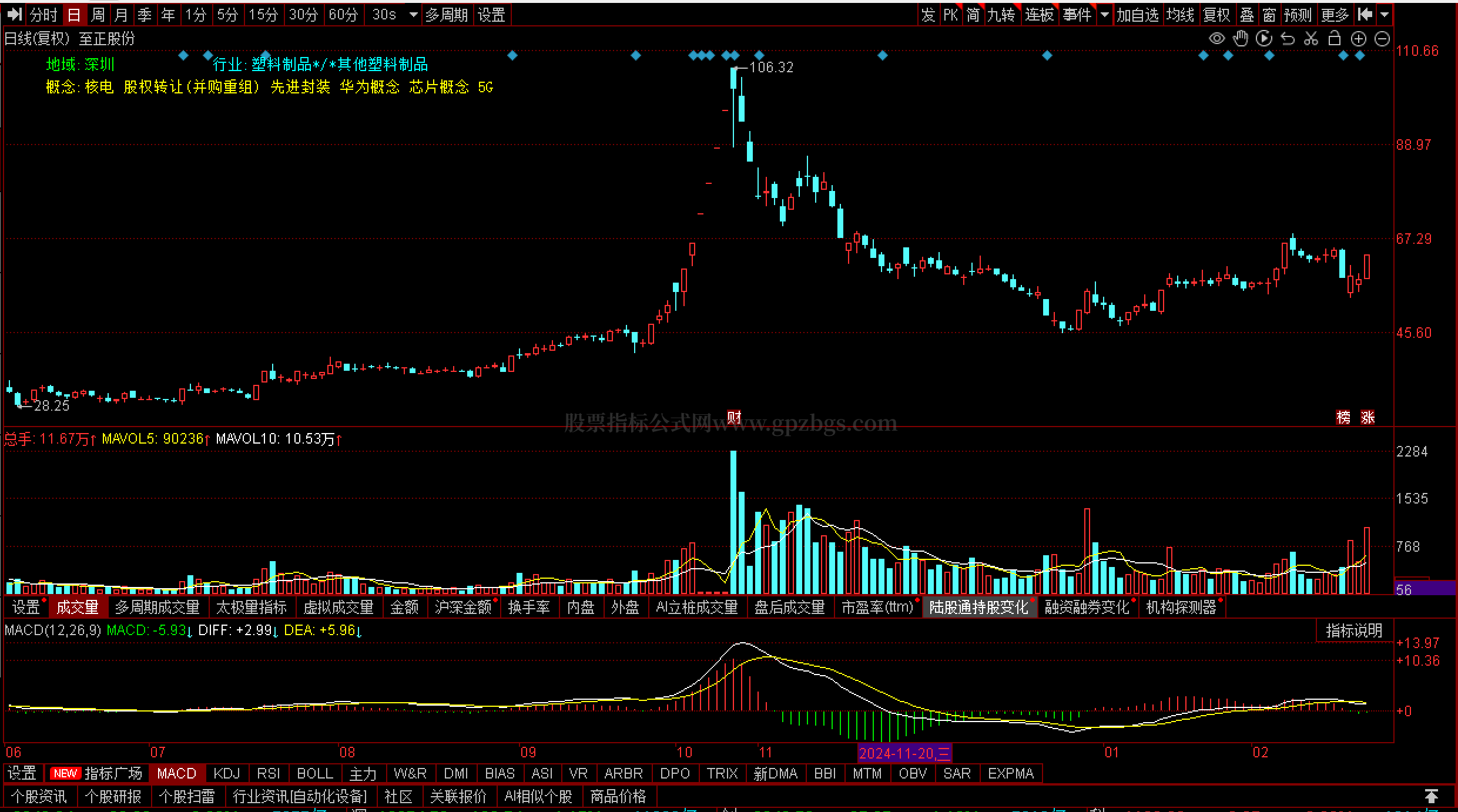Switch to the 多周期成交量 tab
This screenshot has height=812, width=1458.
tap(157, 607)
